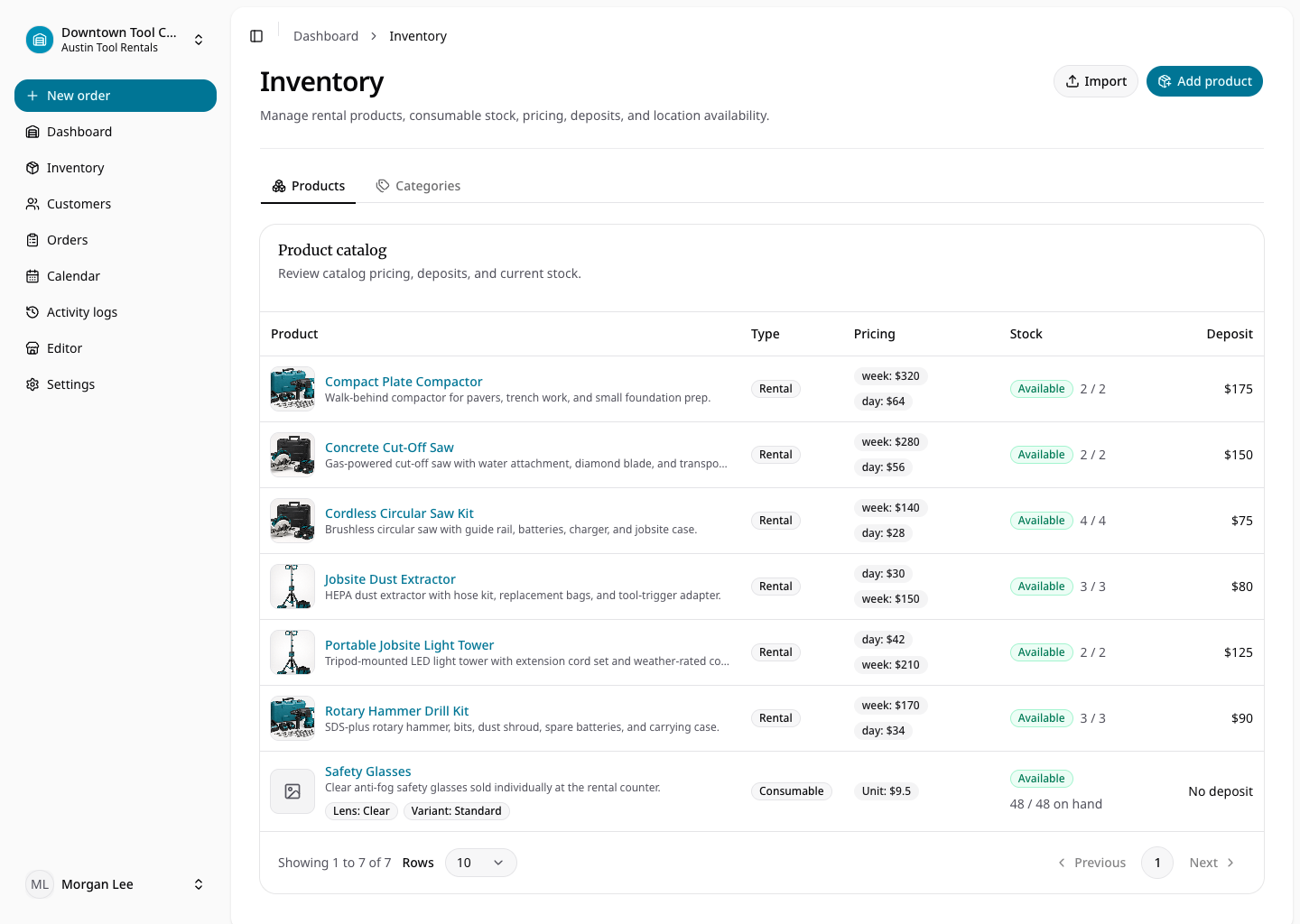Open the Customers sidebar item
The image size is (1300, 924).
pyautogui.click(x=116, y=204)
